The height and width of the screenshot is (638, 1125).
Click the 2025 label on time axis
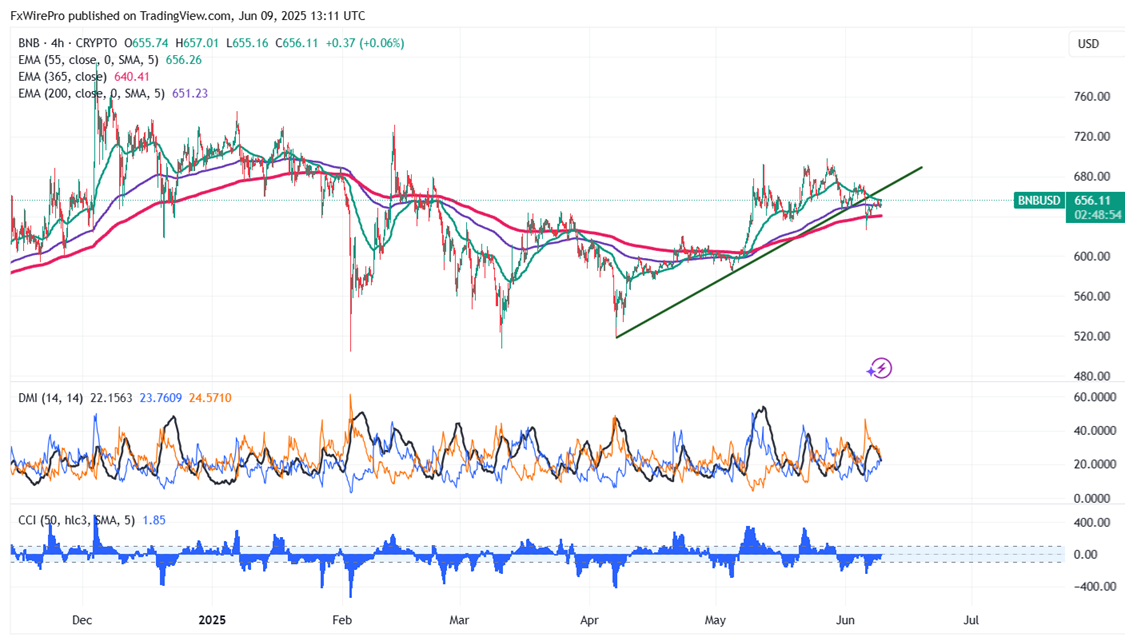point(212,620)
